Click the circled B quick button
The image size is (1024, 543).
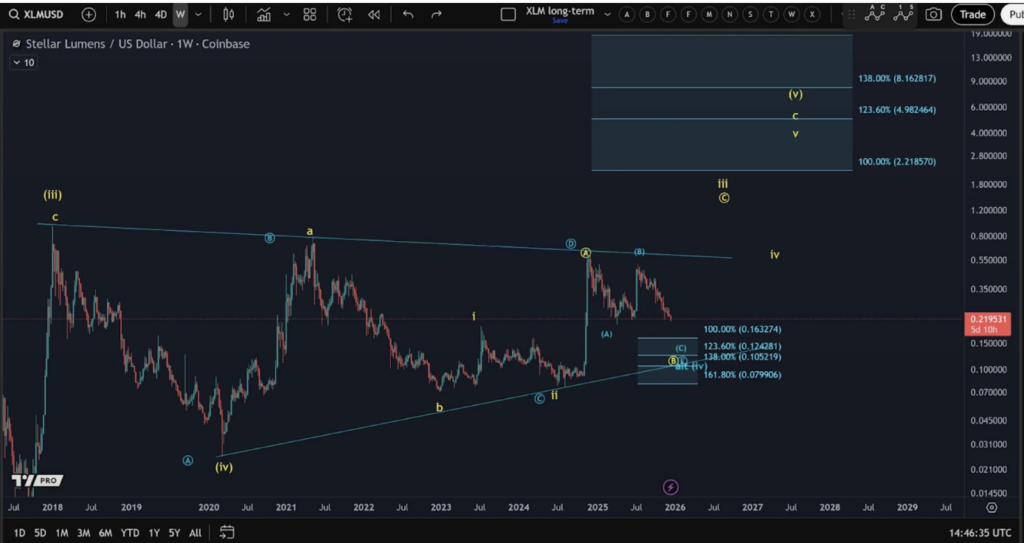click(647, 14)
